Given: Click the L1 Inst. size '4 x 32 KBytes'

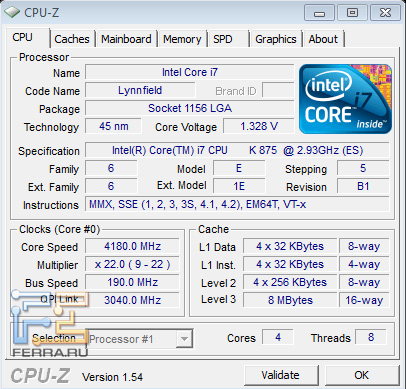Looking at the screenshot, I should [x=290, y=264].
